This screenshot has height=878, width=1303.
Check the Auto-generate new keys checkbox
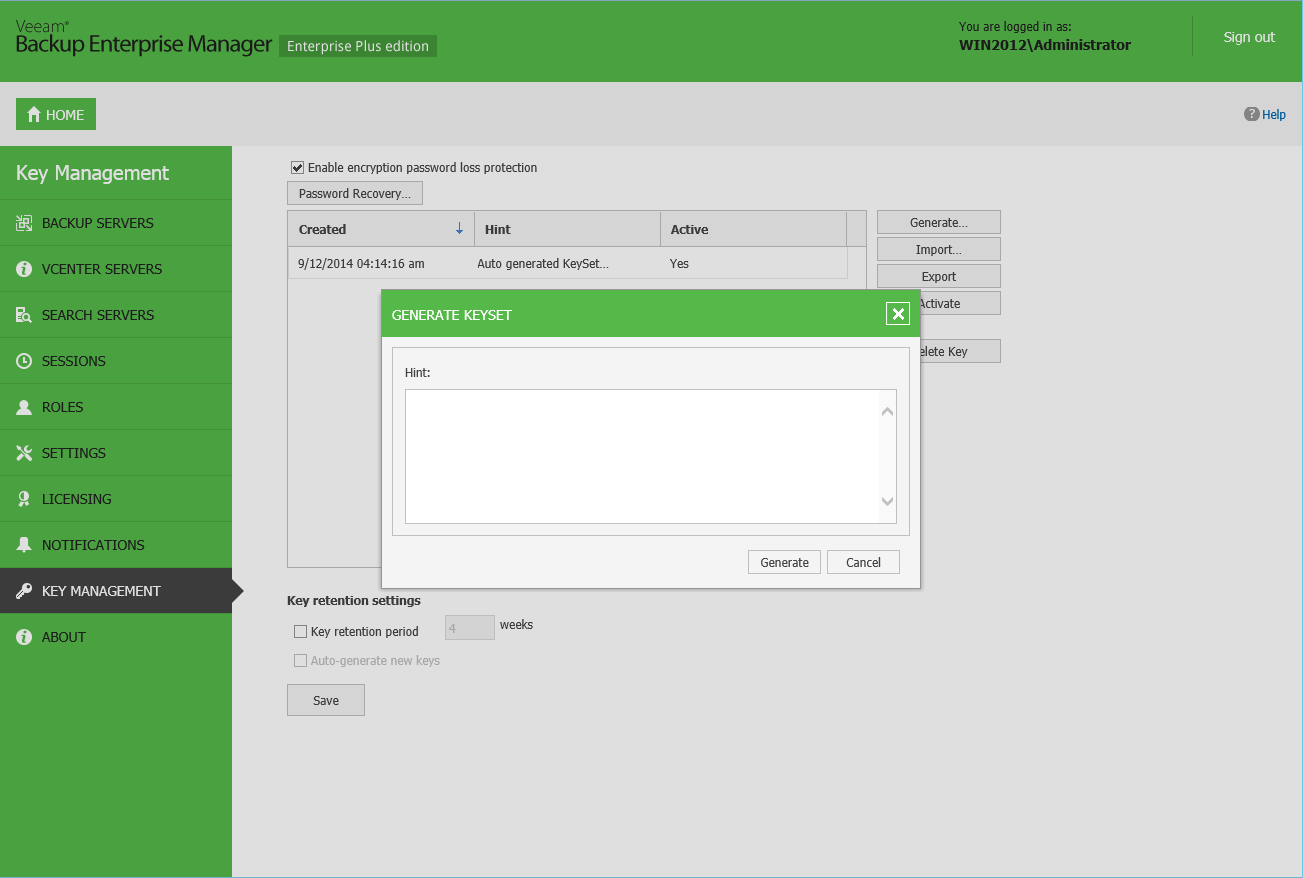click(300, 660)
